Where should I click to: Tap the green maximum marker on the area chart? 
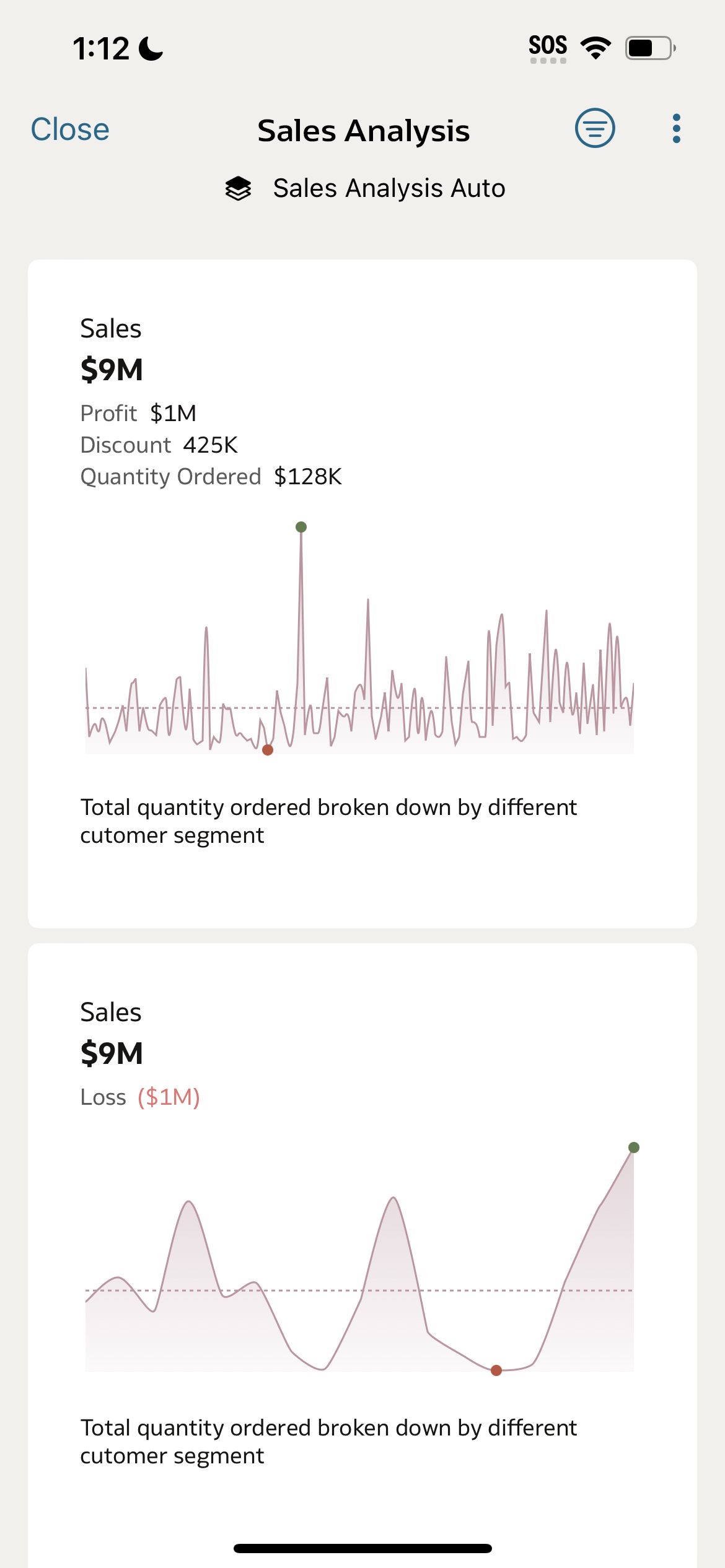click(x=633, y=1159)
